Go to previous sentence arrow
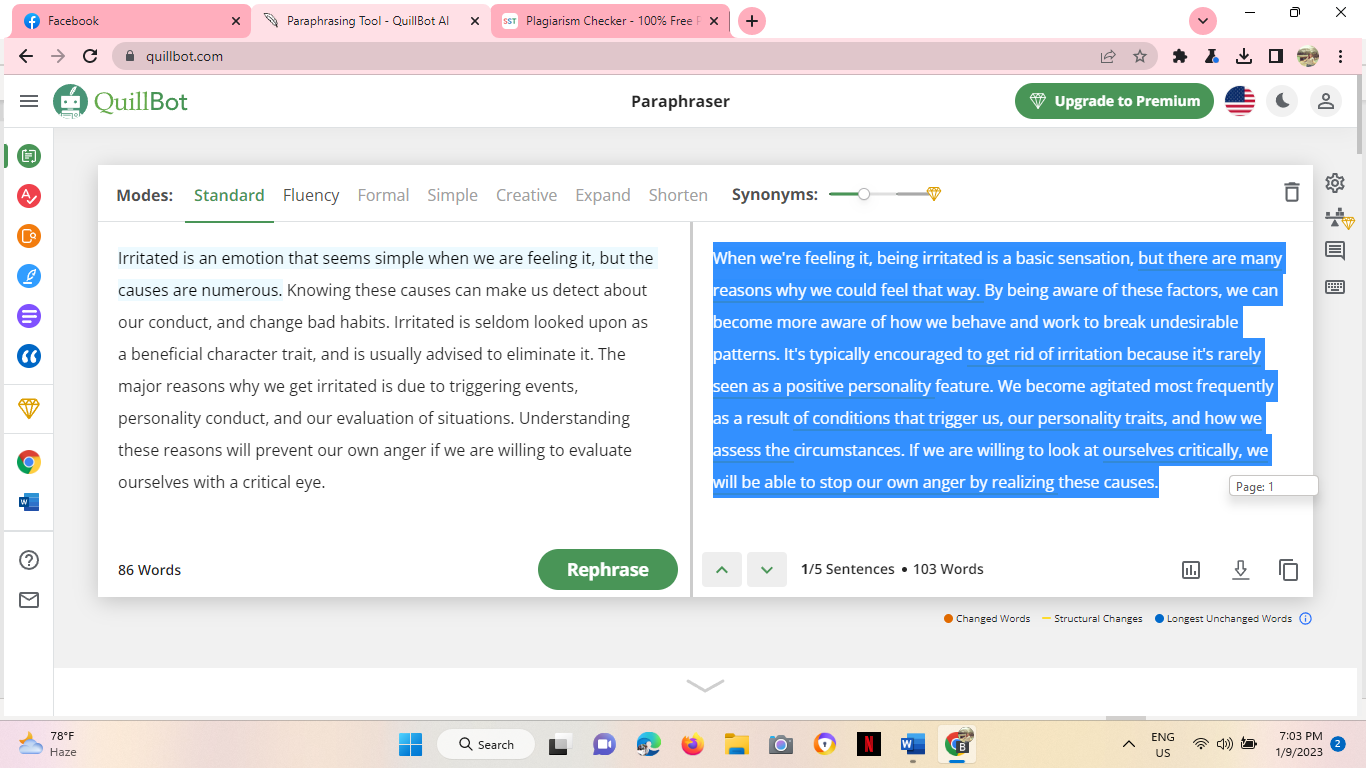 tap(722, 570)
